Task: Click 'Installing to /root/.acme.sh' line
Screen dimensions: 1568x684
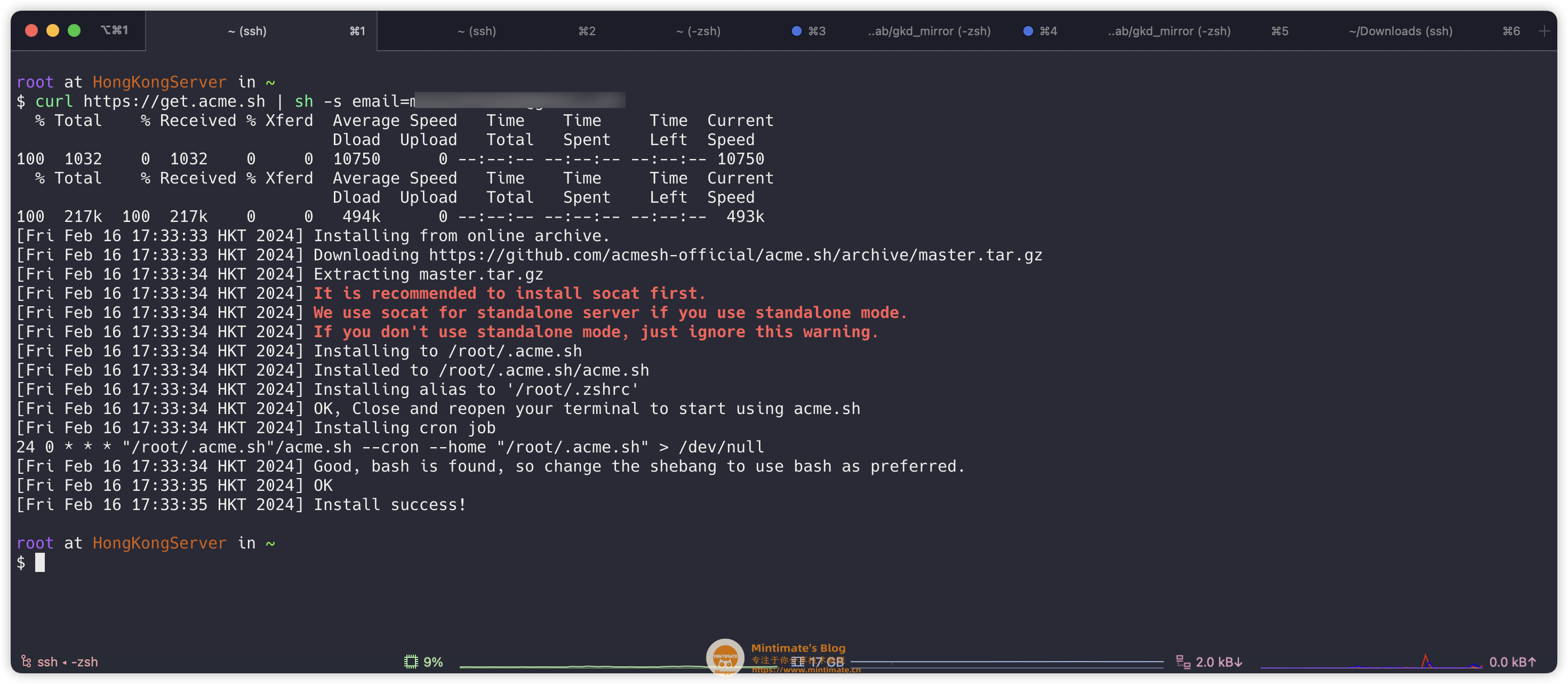Action: [x=447, y=351]
